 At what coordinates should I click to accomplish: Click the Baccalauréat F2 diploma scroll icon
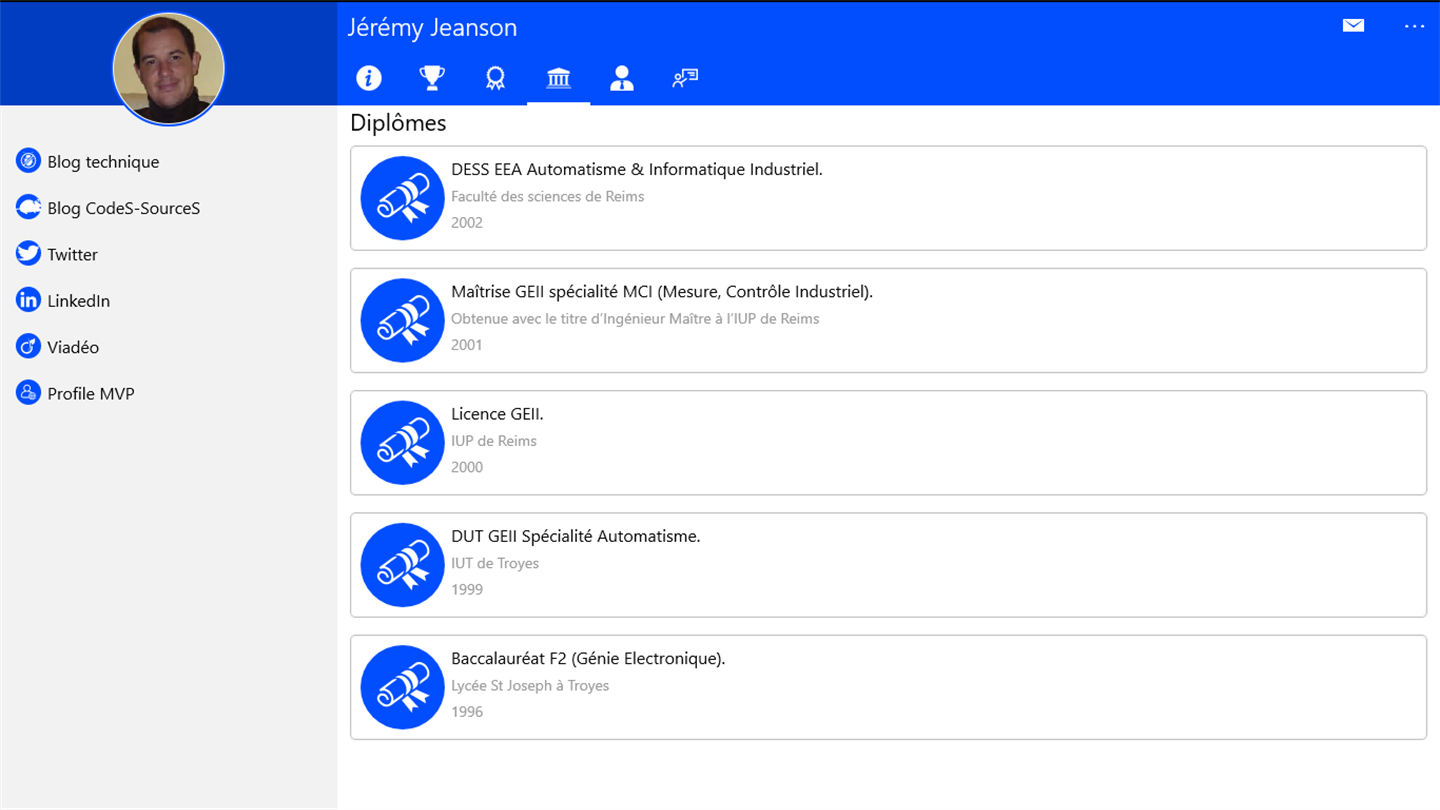402,687
